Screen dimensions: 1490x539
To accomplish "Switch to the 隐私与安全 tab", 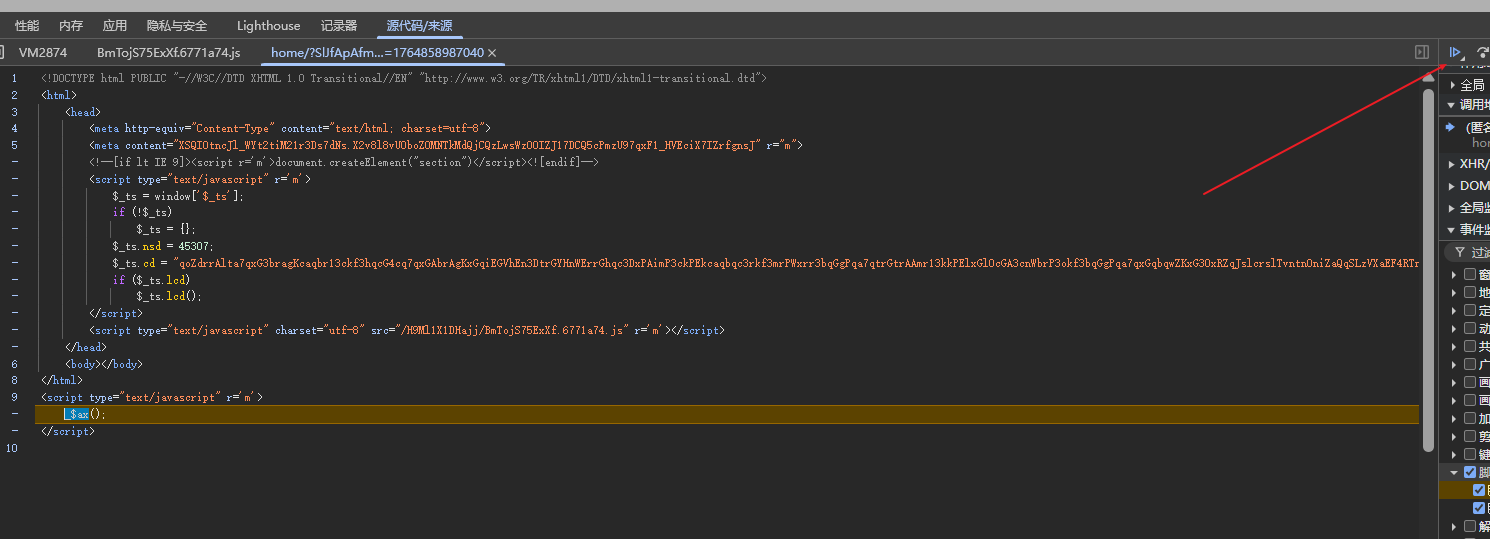I will pos(177,26).
